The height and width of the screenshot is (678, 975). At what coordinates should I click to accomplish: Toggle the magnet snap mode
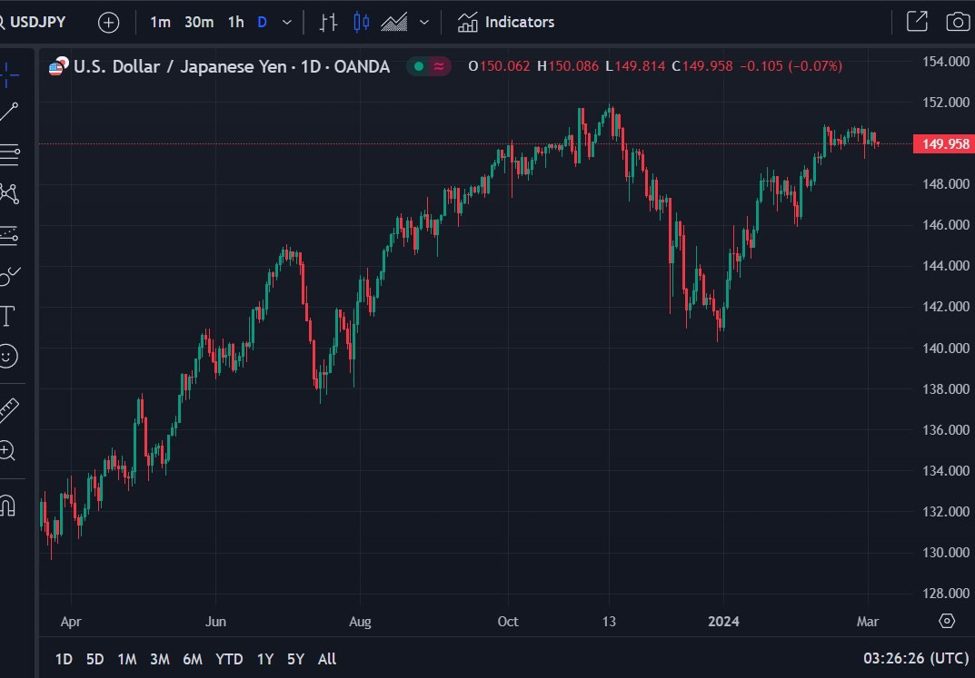[8, 505]
